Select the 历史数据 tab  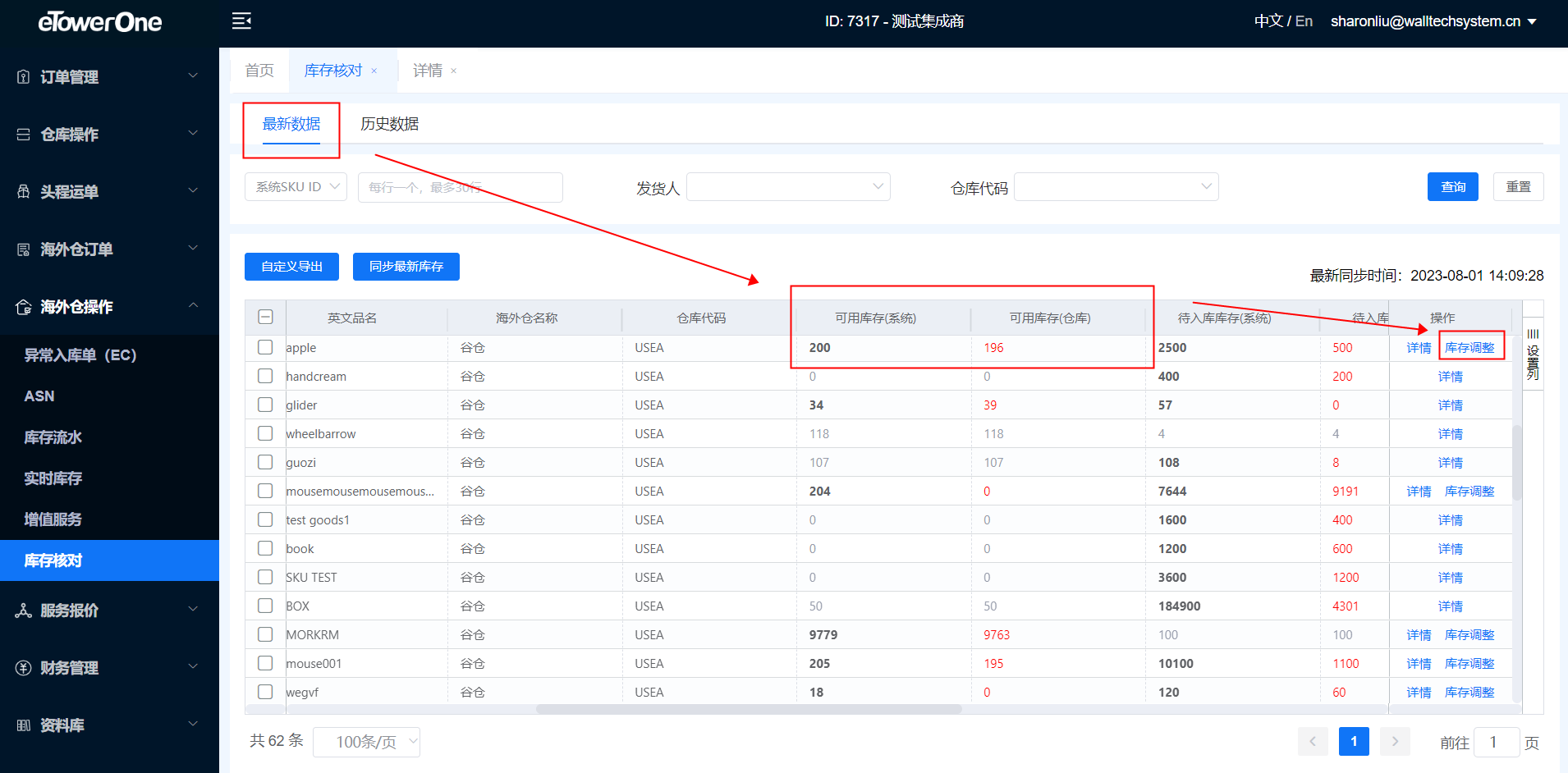pos(390,124)
